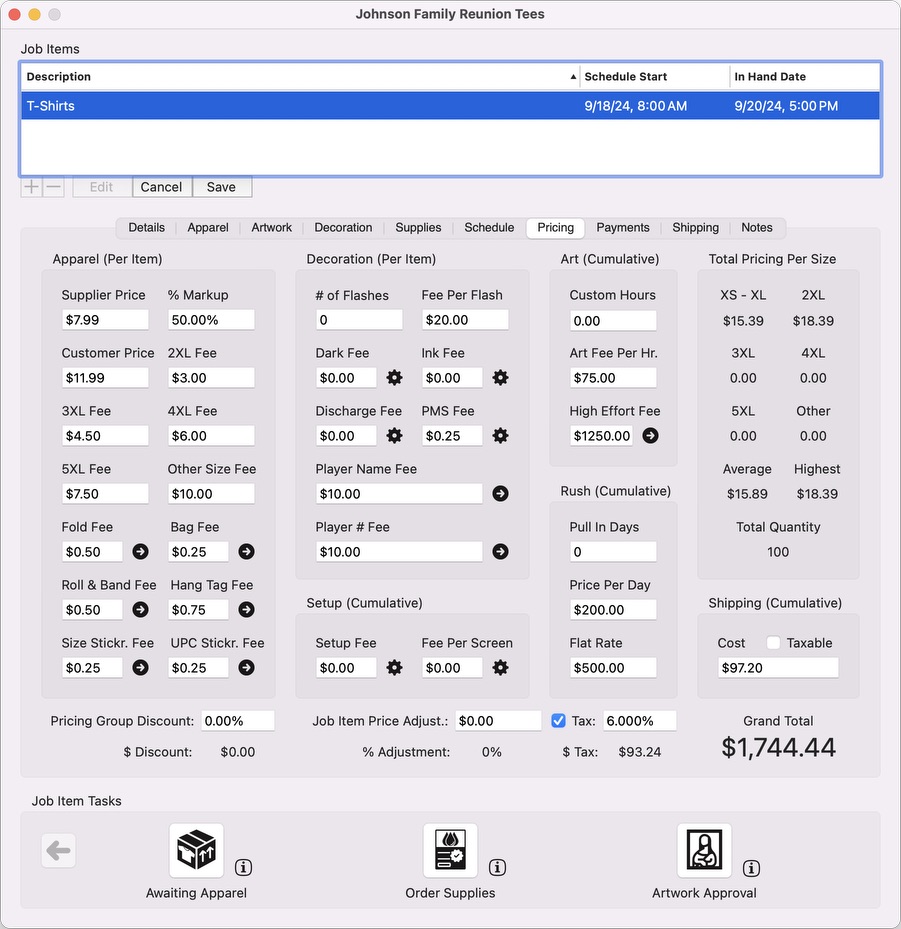Viewport: 901px width, 929px height.
Task: Enable the Taxable shipping checkbox
Action: [x=773, y=643]
